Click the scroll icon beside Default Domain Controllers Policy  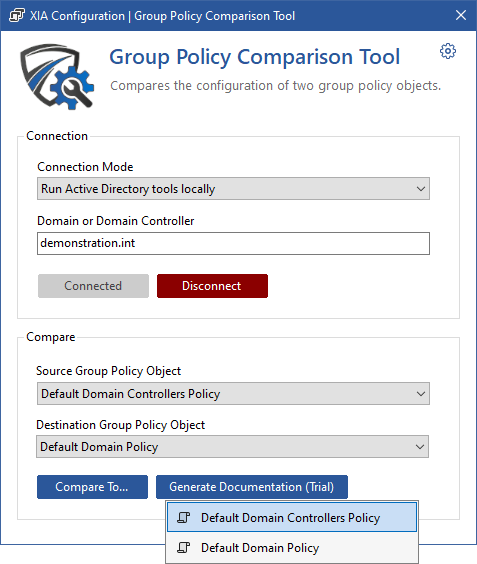point(183,518)
